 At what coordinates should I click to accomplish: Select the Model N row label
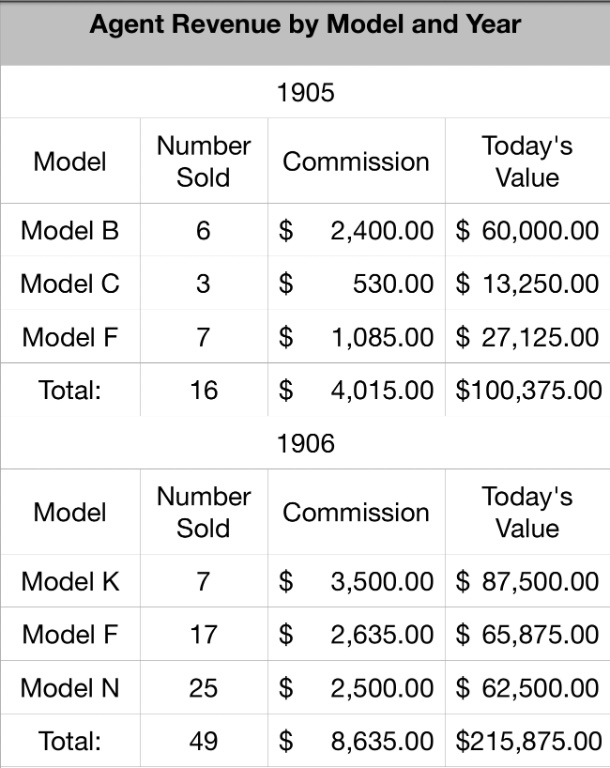[70, 688]
